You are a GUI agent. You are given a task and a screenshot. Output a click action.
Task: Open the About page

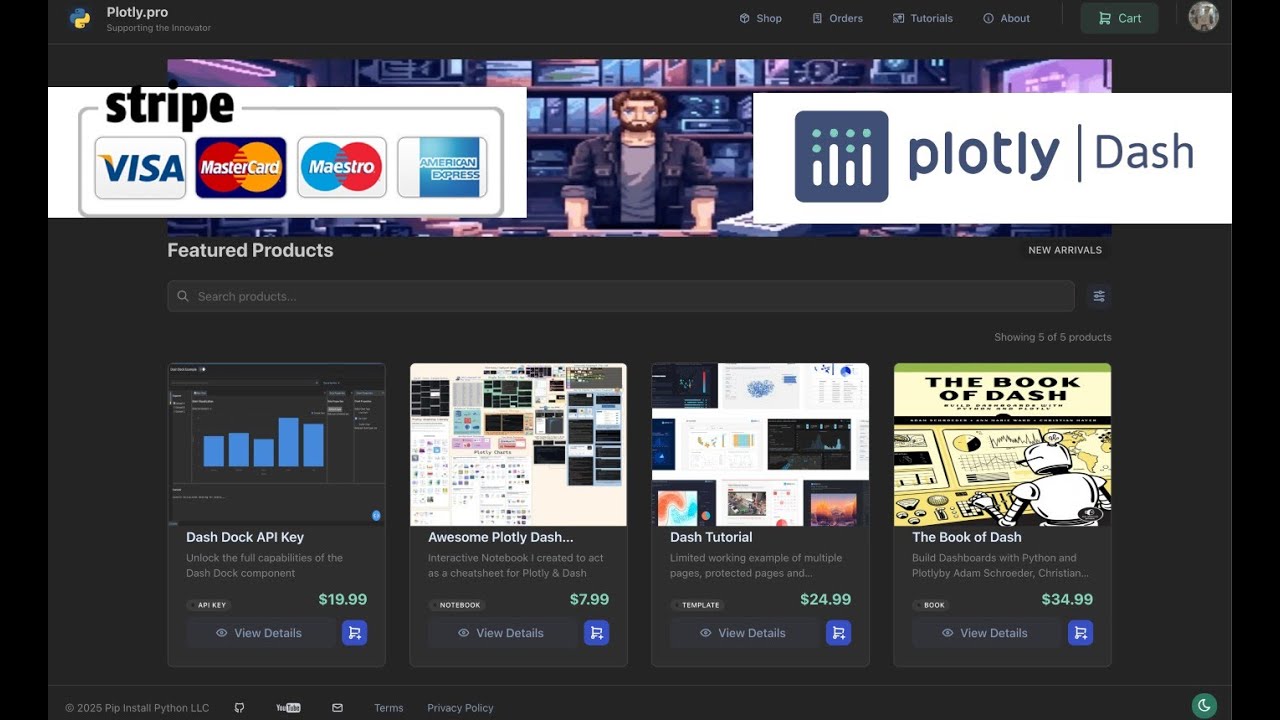click(1006, 18)
